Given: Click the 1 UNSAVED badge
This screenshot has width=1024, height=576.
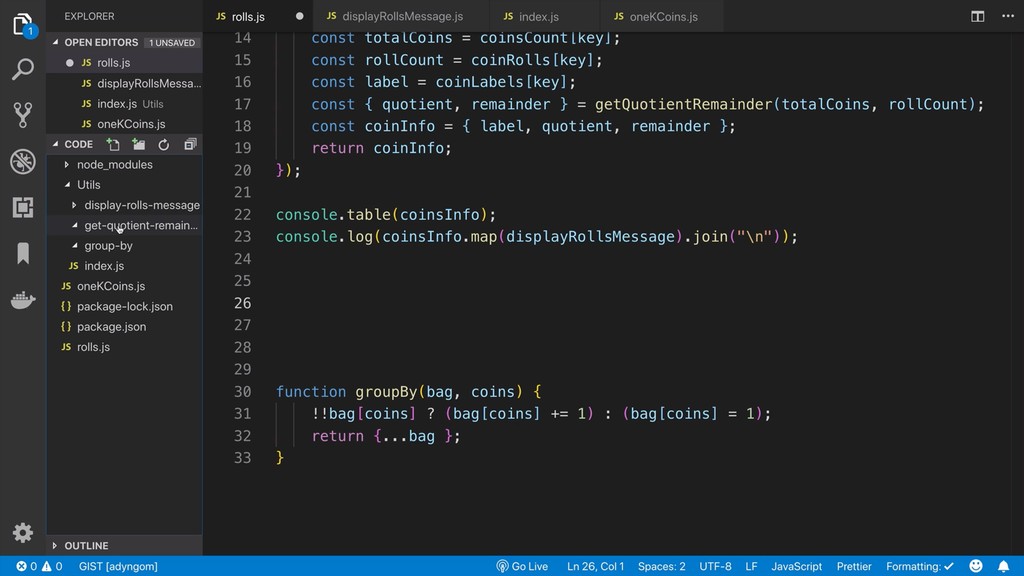Looking at the screenshot, I should point(171,42).
